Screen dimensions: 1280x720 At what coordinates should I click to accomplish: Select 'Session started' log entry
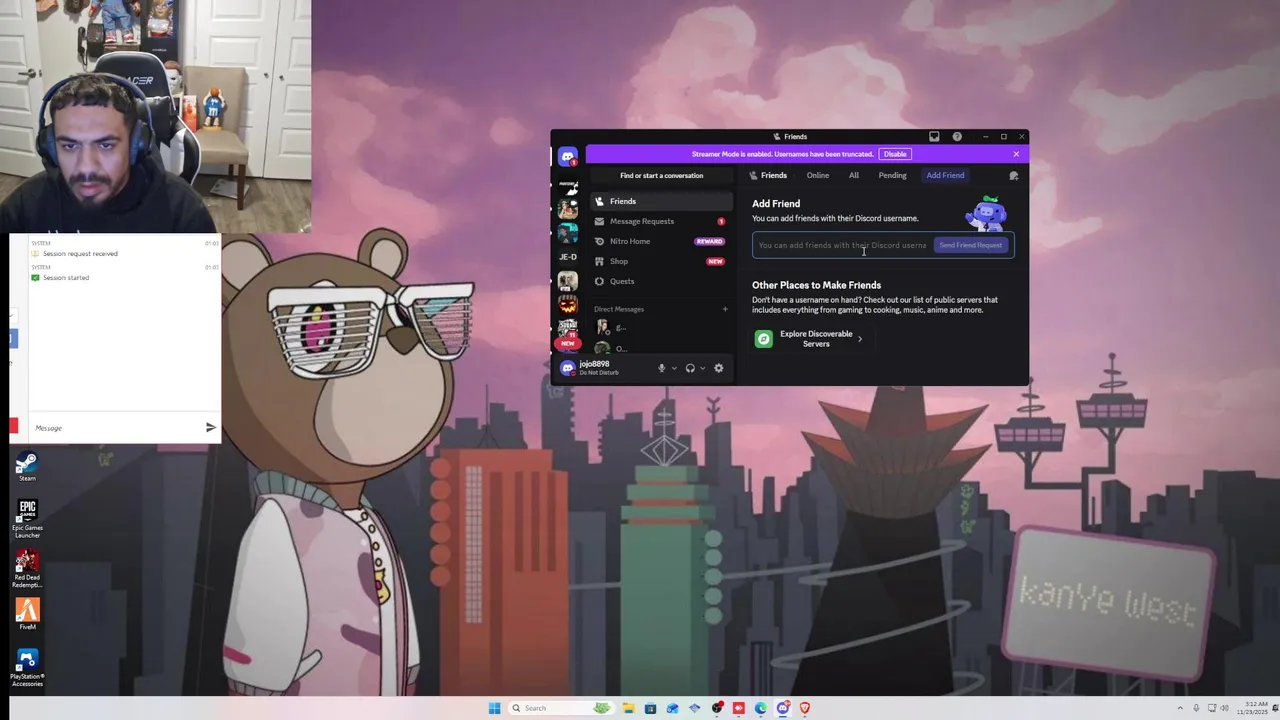66,278
